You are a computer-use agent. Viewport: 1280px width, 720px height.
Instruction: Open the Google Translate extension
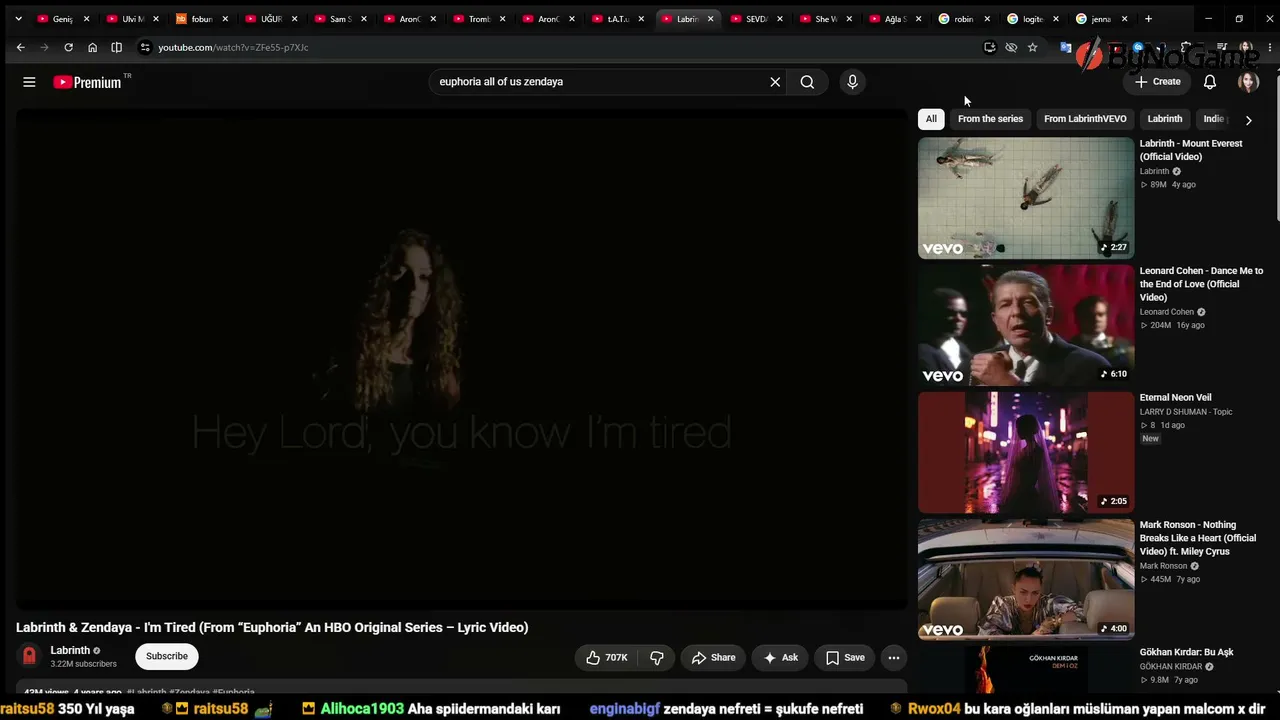pyautogui.click(x=1066, y=47)
